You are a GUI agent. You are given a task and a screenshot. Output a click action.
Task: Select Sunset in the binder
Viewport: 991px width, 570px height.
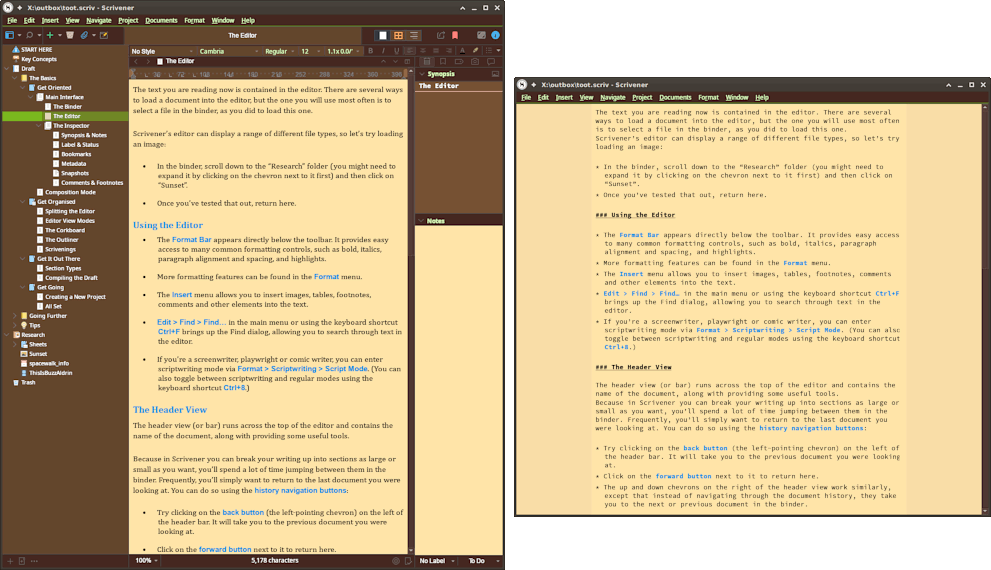point(38,354)
